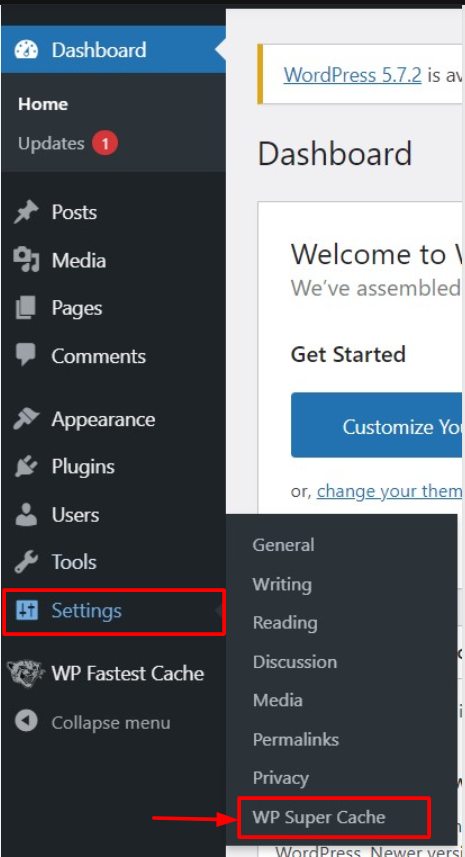The image size is (465, 857).
Task: Go to Home under Dashboard
Action: tap(43, 104)
